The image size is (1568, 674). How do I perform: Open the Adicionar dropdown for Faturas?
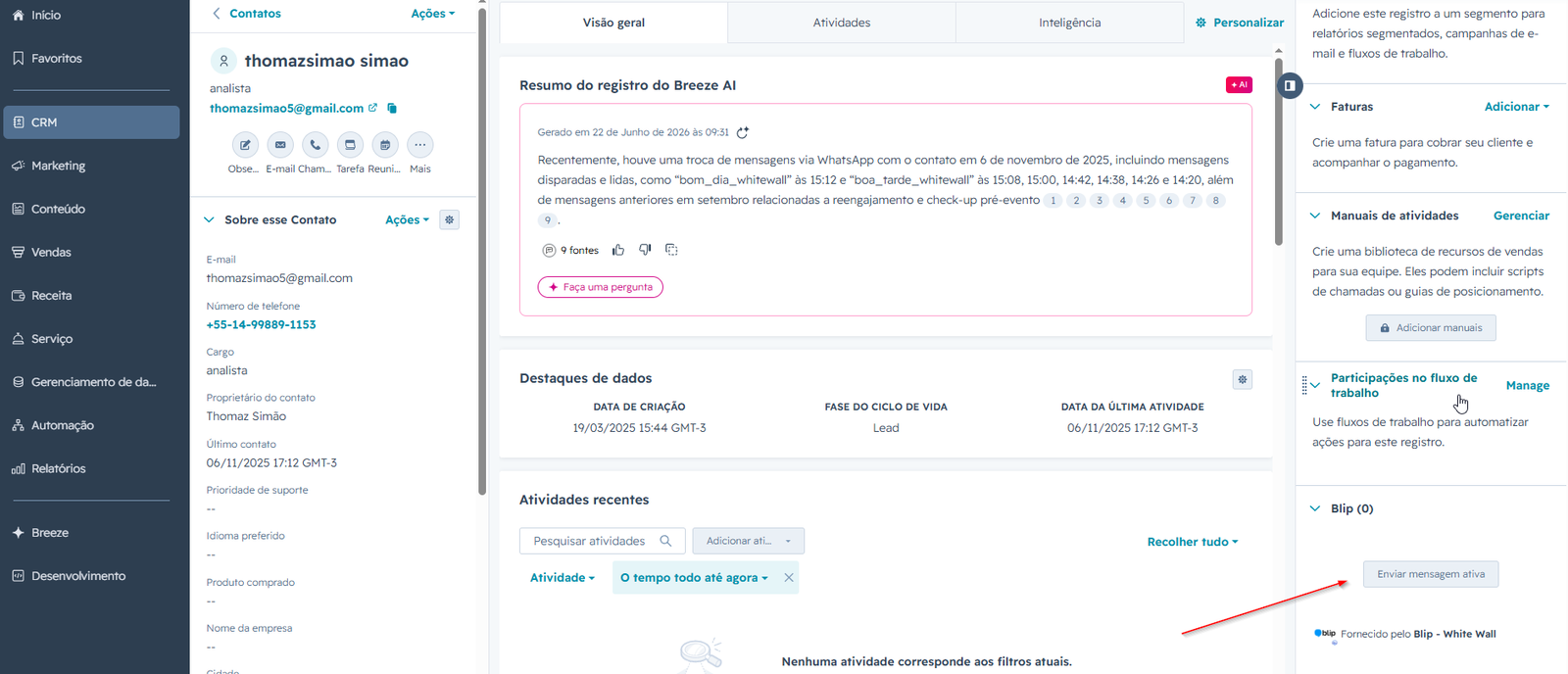(1517, 107)
